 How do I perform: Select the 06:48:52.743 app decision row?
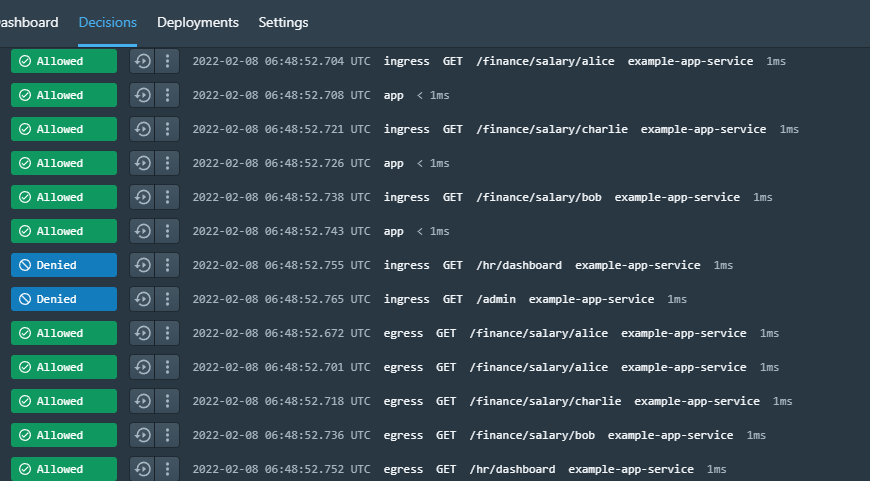(x=435, y=231)
